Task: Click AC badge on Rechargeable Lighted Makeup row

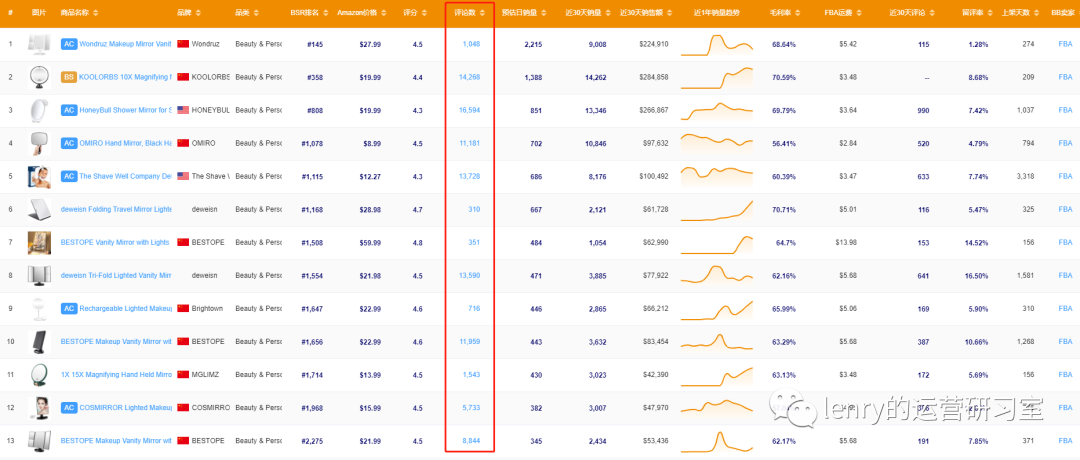Action: click(x=68, y=309)
